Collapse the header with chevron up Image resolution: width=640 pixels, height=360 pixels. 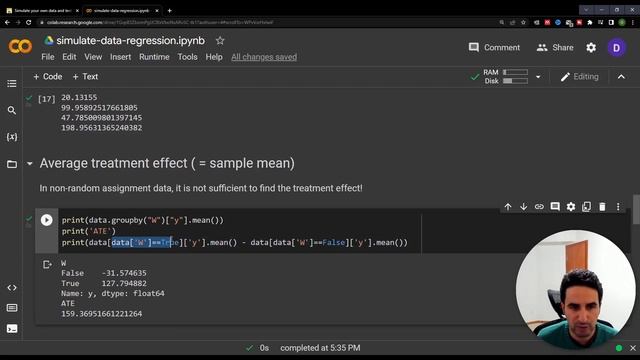[621, 77]
